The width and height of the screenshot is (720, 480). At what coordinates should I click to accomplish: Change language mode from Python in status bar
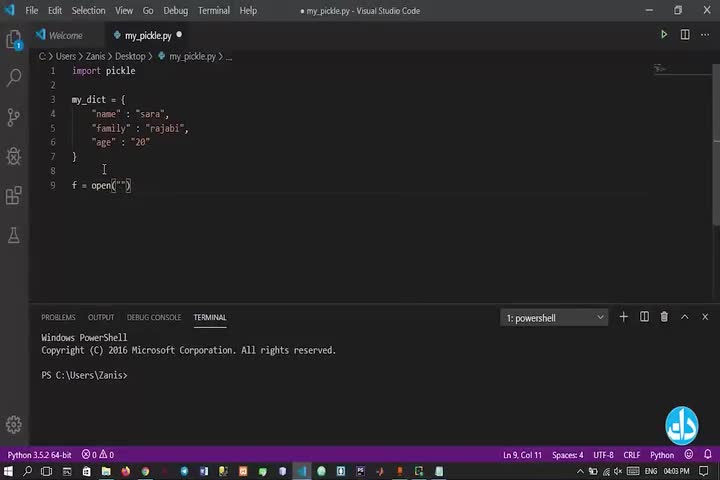(662, 455)
